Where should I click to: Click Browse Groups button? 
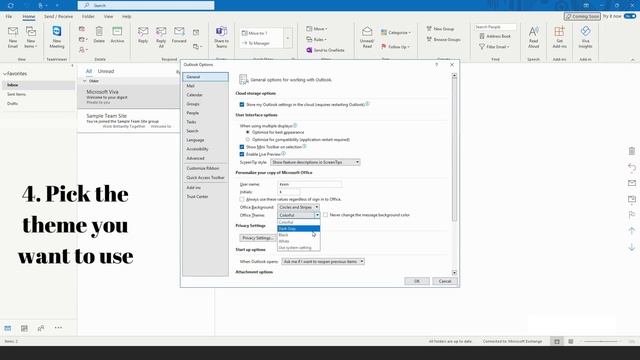(443, 40)
